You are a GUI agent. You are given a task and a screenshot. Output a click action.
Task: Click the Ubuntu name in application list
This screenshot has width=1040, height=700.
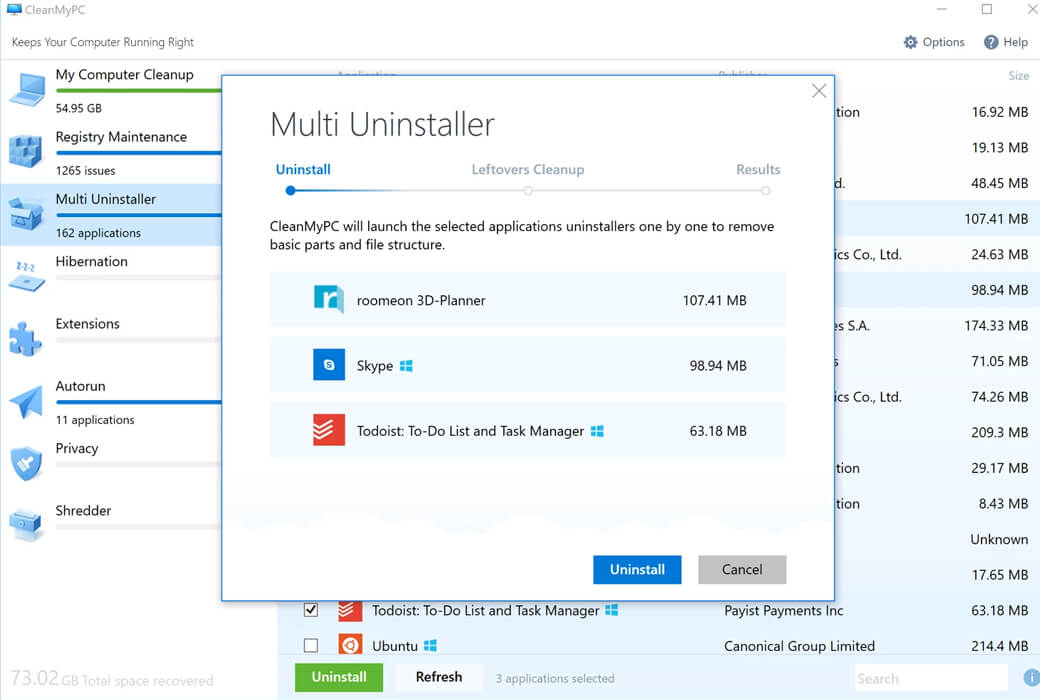pyautogui.click(x=395, y=646)
